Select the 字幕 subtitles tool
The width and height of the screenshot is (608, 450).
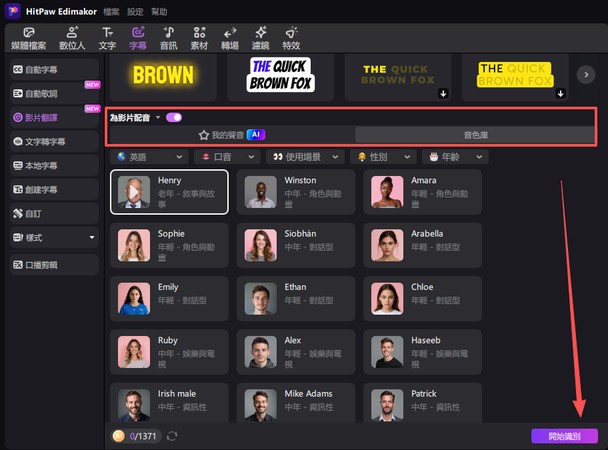pos(138,39)
